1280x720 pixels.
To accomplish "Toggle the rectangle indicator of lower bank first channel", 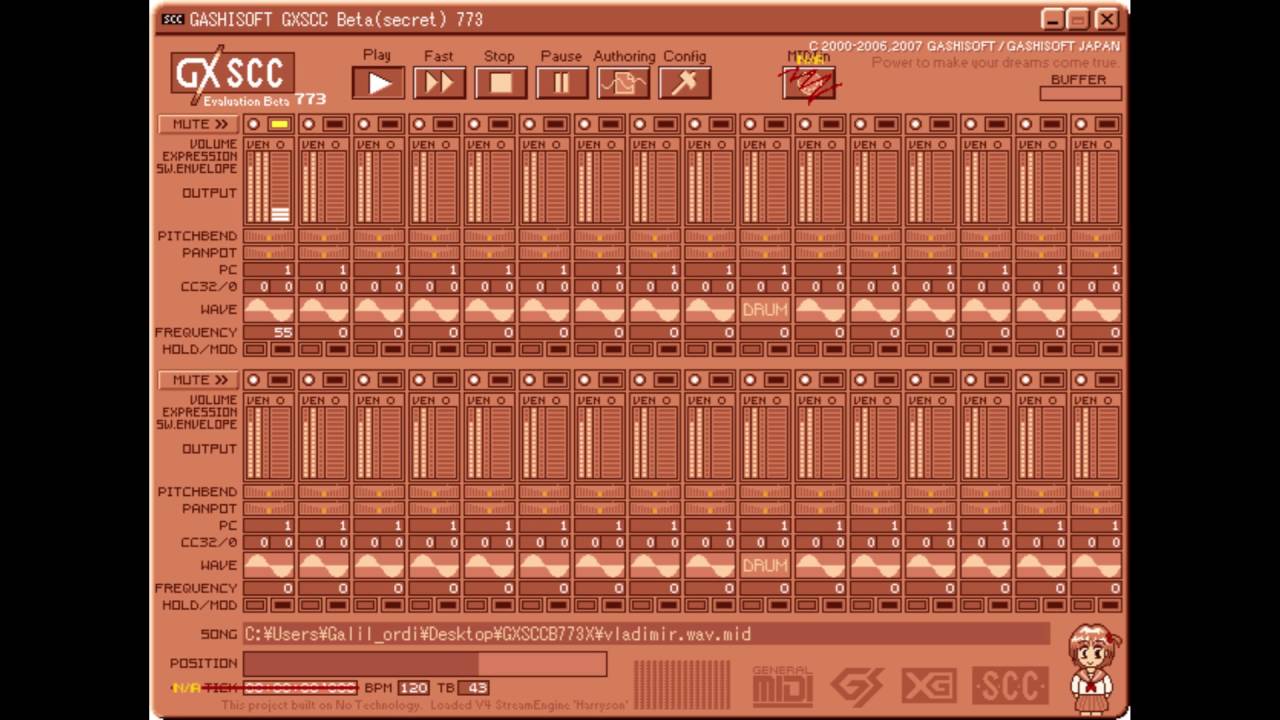I will point(279,380).
